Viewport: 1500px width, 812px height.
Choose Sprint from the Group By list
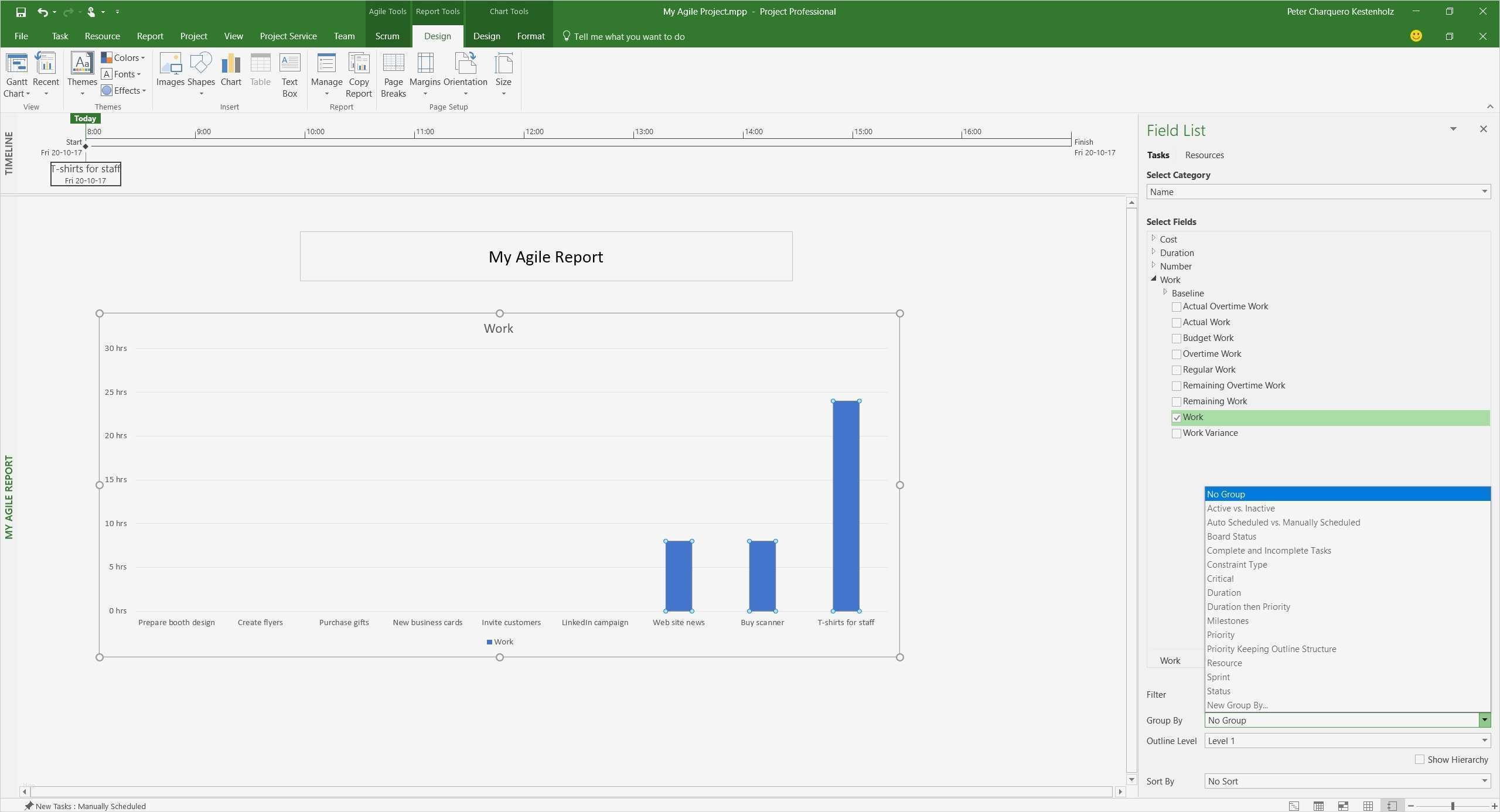[1219, 677]
